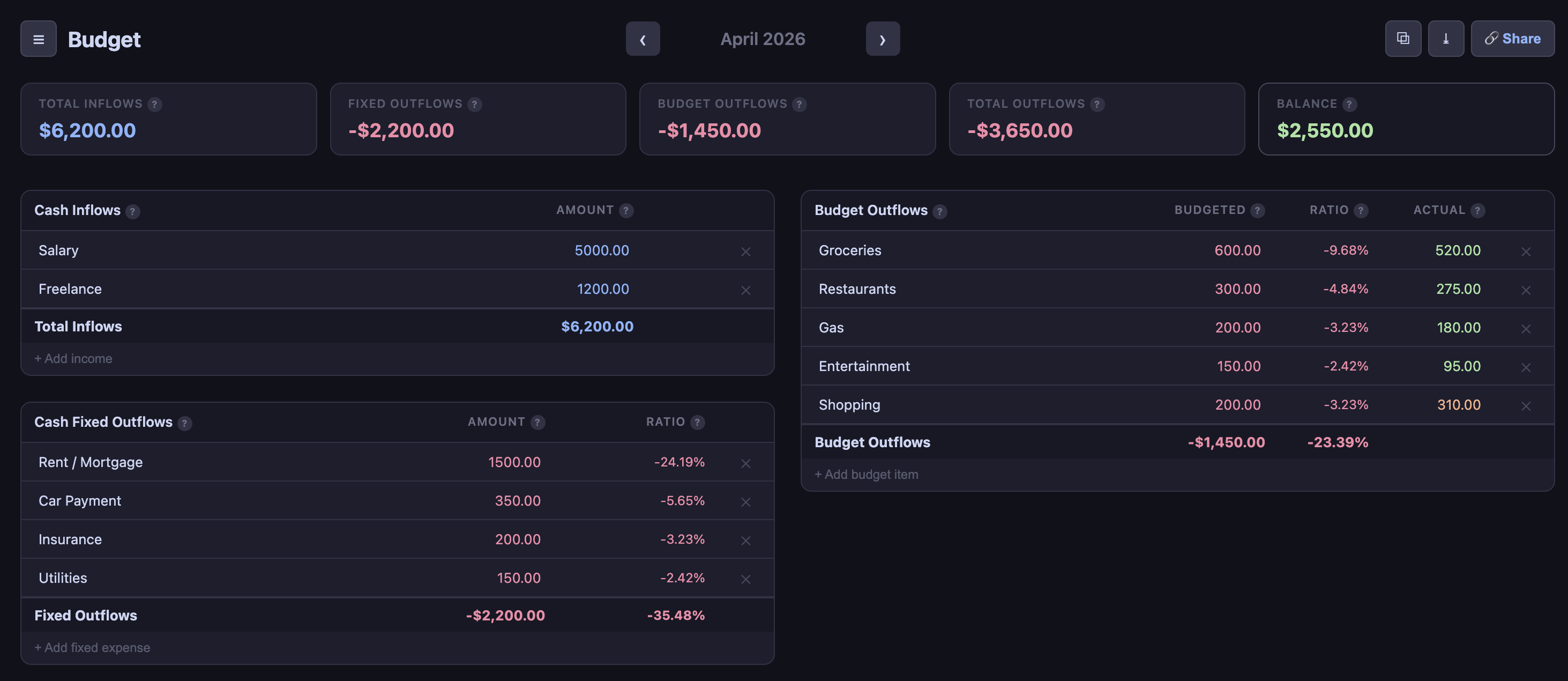View the Balance help icon
Viewport: 1568px width, 681px height.
[x=1350, y=104]
